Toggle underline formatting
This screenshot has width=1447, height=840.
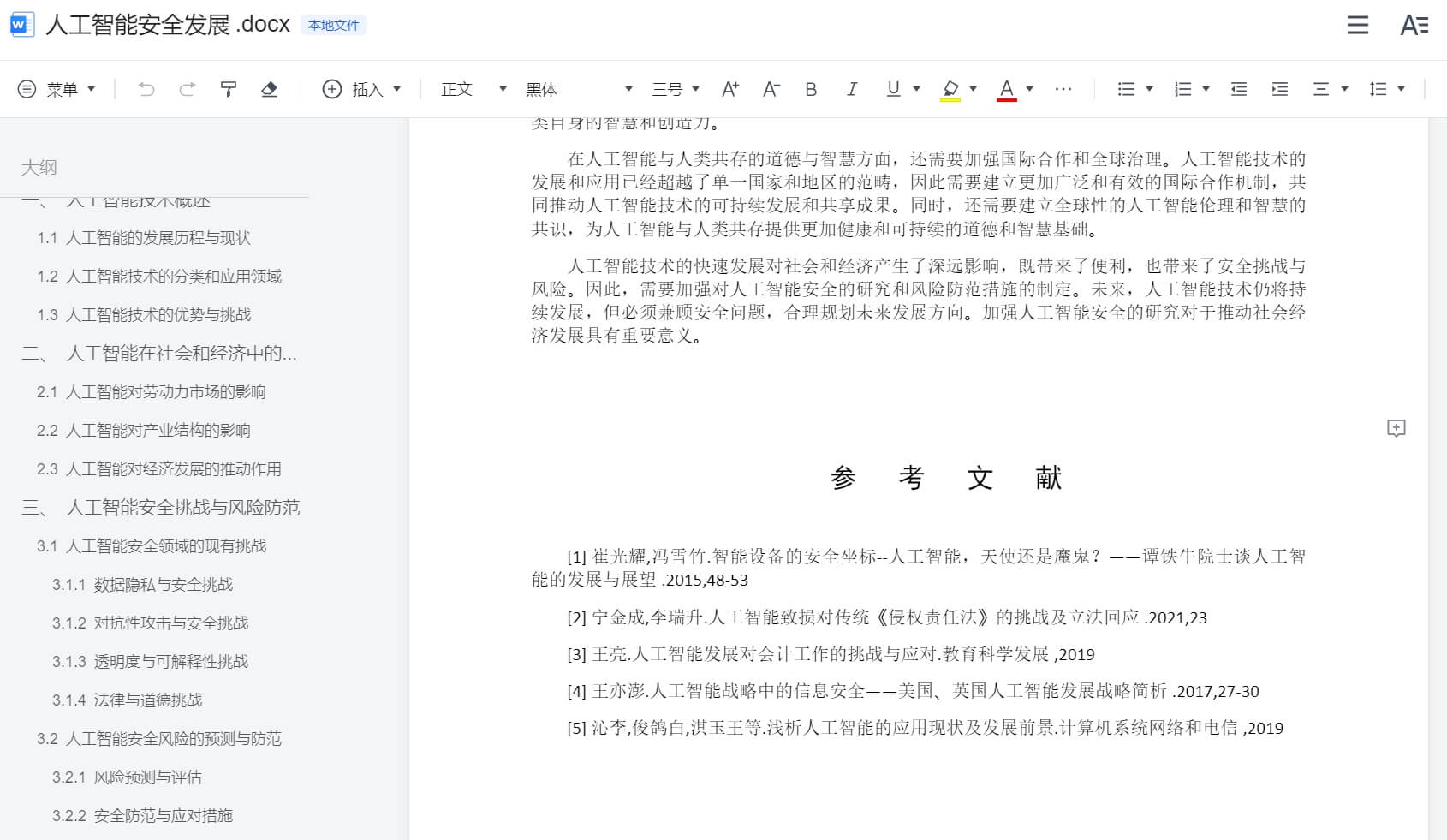(x=893, y=89)
